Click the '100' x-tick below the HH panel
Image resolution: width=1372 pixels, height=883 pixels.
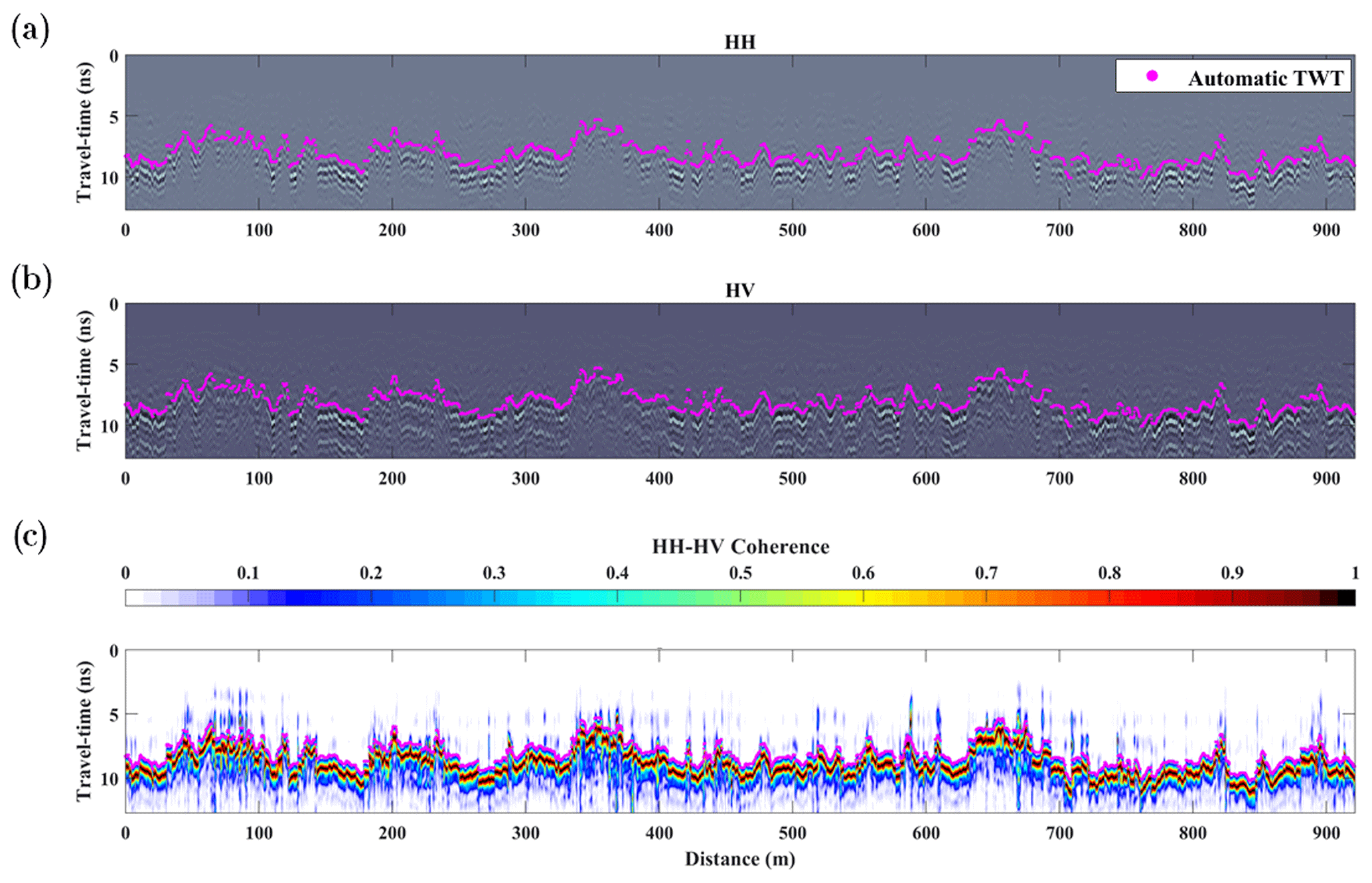259,230
